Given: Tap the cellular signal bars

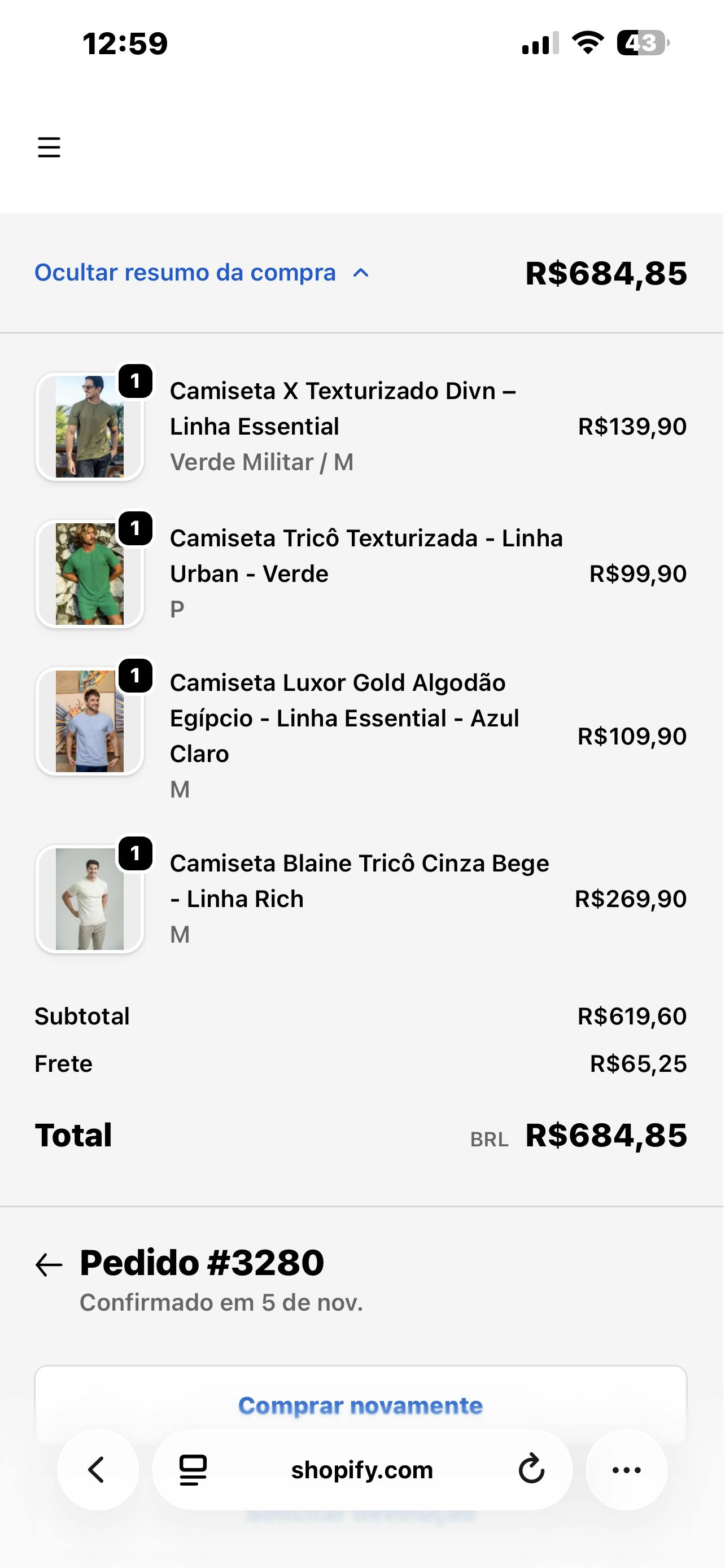Looking at the screenshot, I should (540, 42).
